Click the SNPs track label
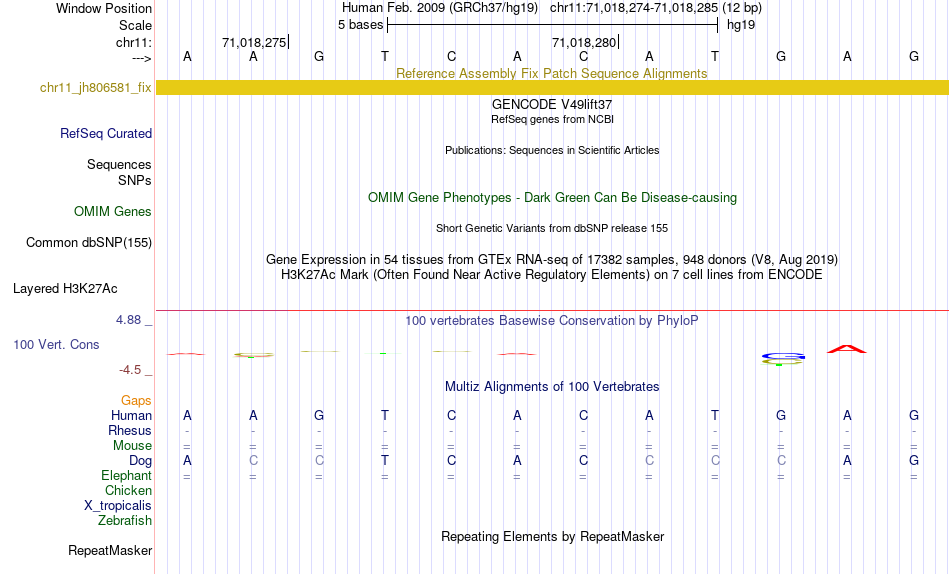This screenshot has height=574, width=950. tap(135, 180)
